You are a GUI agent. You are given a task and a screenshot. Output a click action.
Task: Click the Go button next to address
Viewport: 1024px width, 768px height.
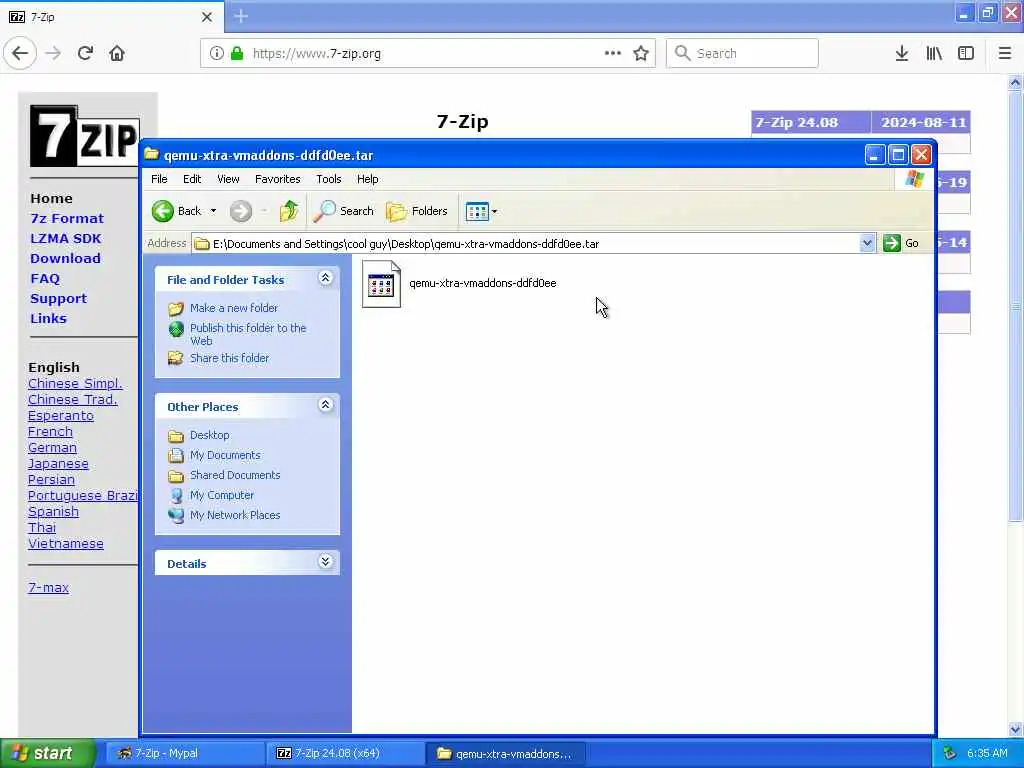click(x=901, y=244)
